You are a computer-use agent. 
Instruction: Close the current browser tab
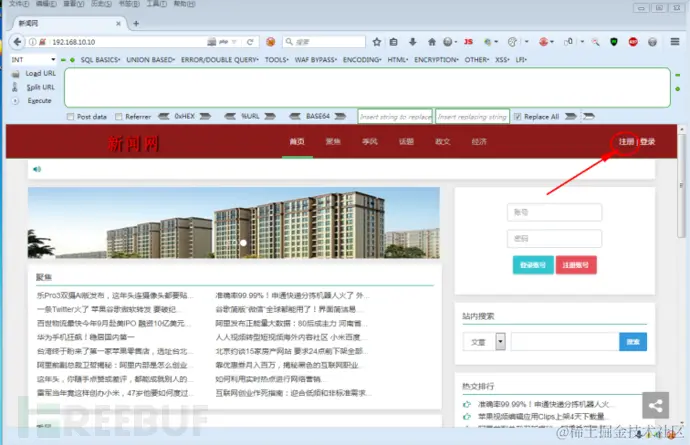click(x=118, y=23)
